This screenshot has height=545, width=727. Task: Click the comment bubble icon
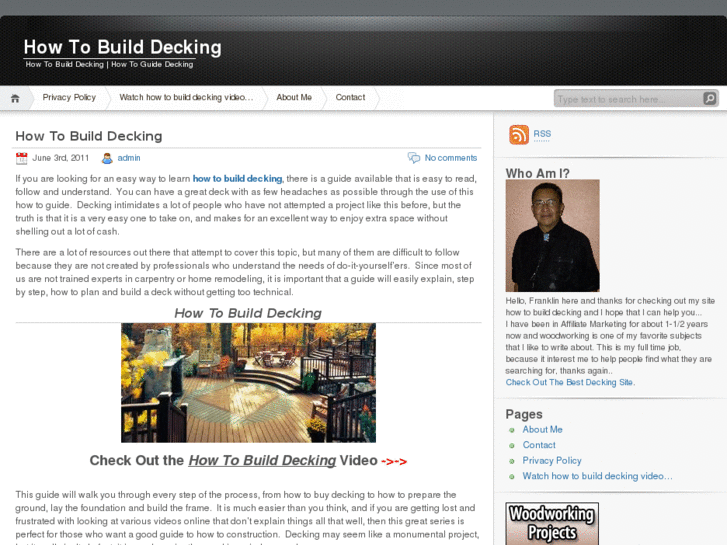tap(414, 158)
